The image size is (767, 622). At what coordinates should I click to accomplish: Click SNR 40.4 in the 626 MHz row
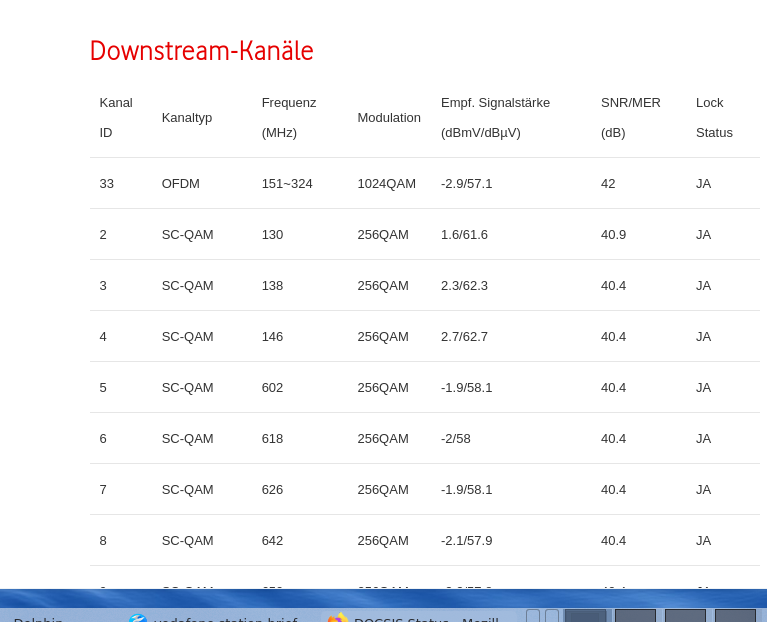(613, 490)
